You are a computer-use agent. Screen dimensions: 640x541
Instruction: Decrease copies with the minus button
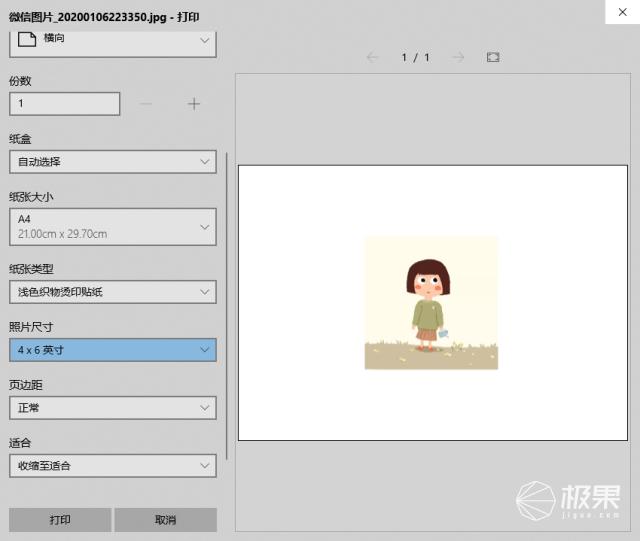click(x=146, y=104)
